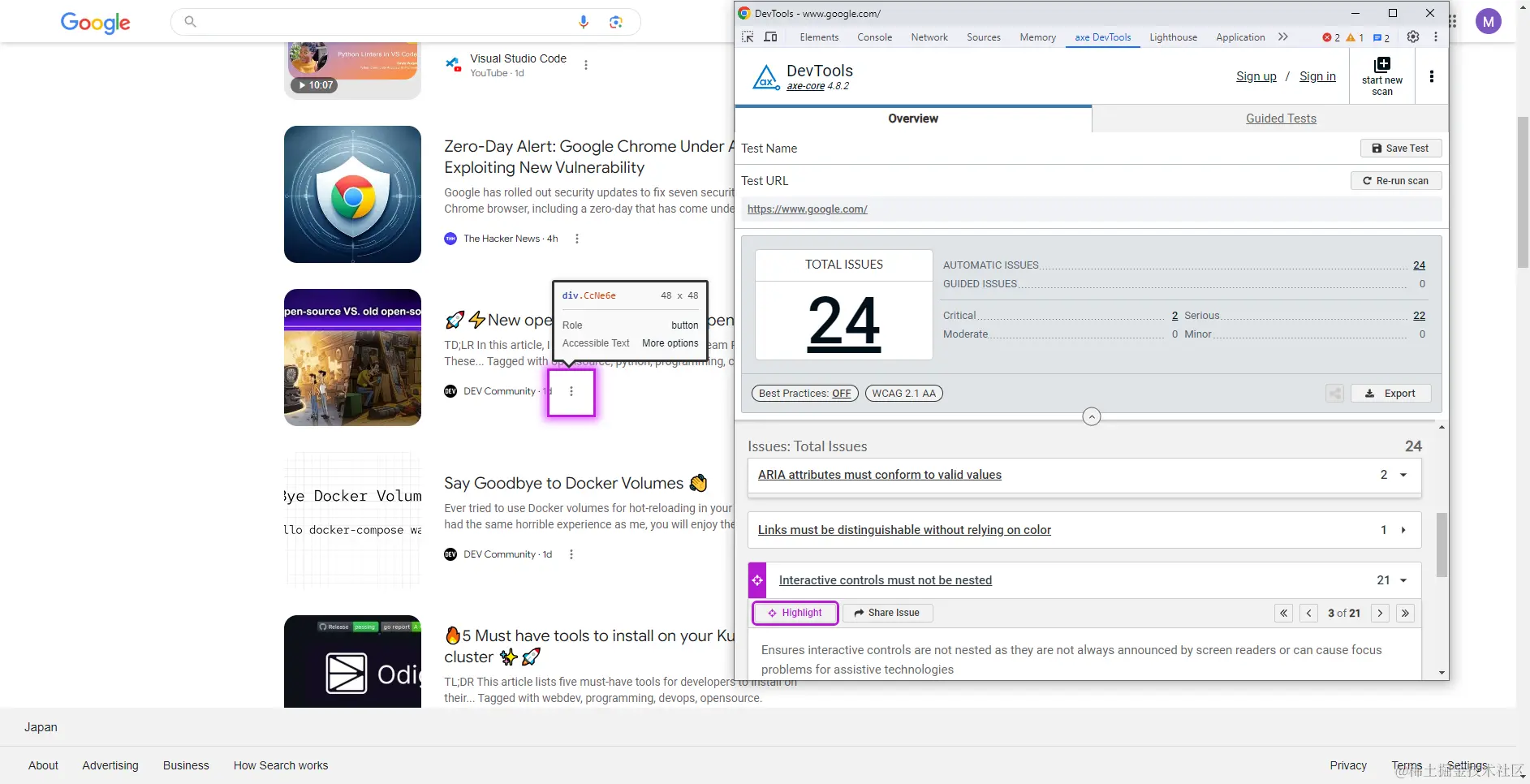Switch to the Sources tab

pyautogui.click(x=983, y=37)
